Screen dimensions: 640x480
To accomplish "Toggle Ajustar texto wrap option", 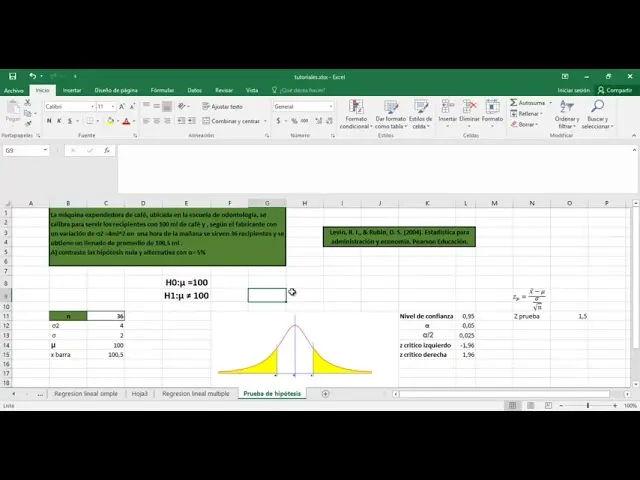I will 222,106.
